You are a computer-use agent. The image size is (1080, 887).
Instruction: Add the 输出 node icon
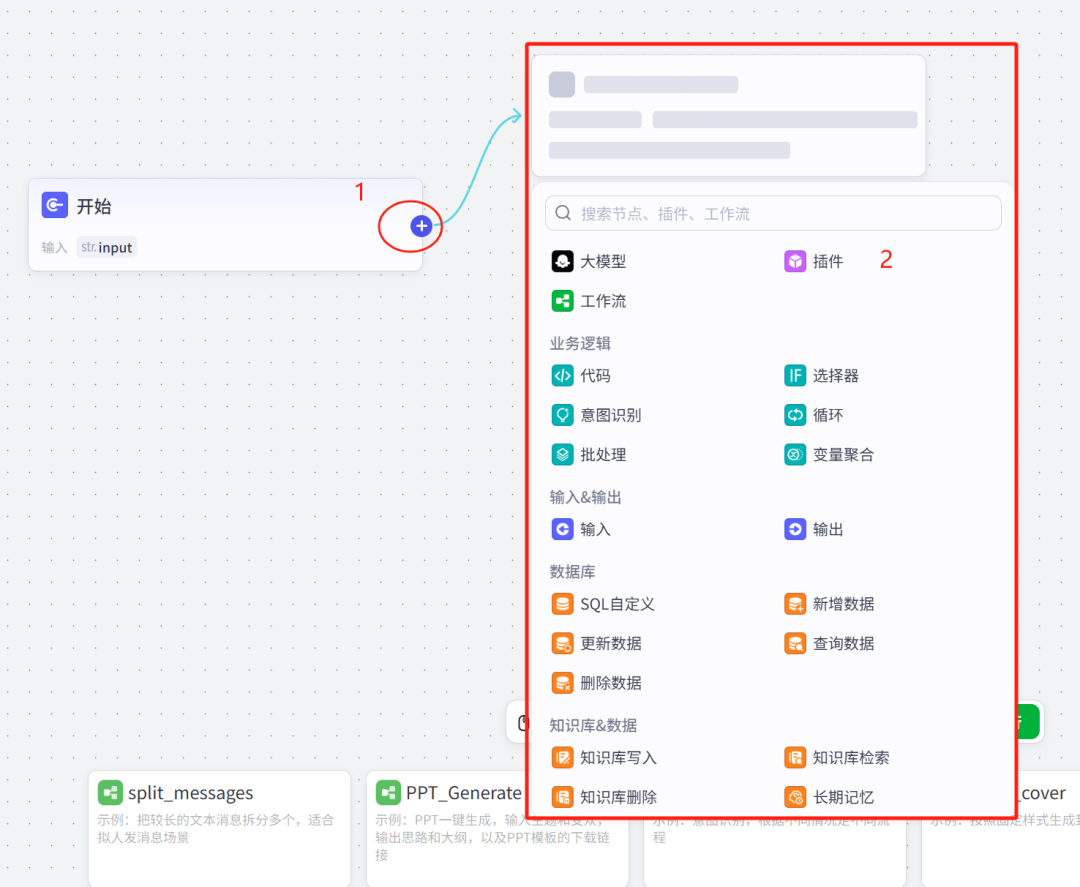(x=795, y=529)
